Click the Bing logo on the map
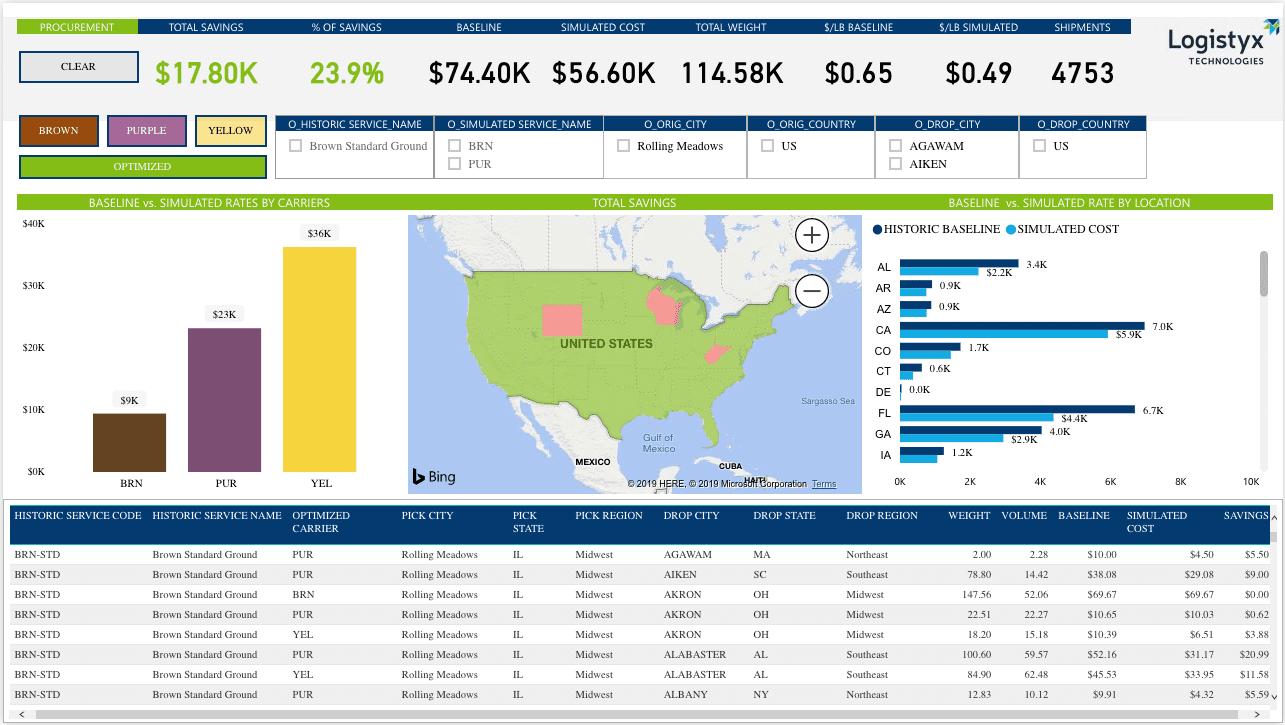 tap(434, 477)
